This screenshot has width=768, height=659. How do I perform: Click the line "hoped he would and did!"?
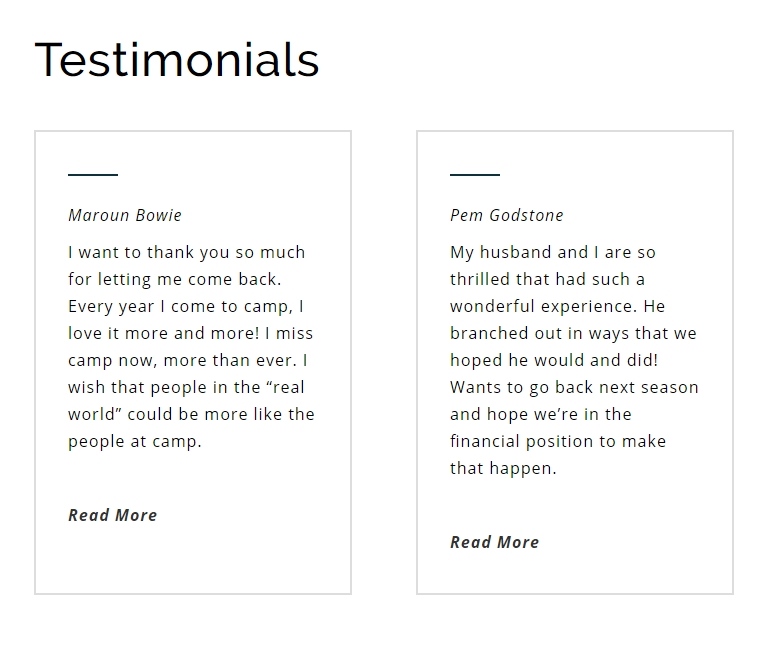(x=554, y=360)
